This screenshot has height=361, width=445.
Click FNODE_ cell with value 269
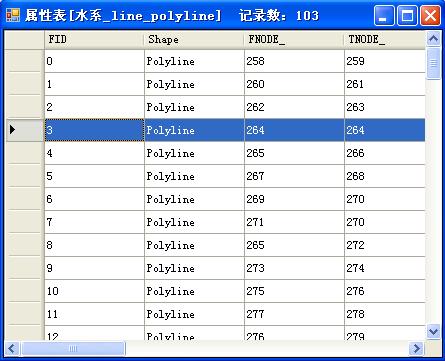(294, 199)
